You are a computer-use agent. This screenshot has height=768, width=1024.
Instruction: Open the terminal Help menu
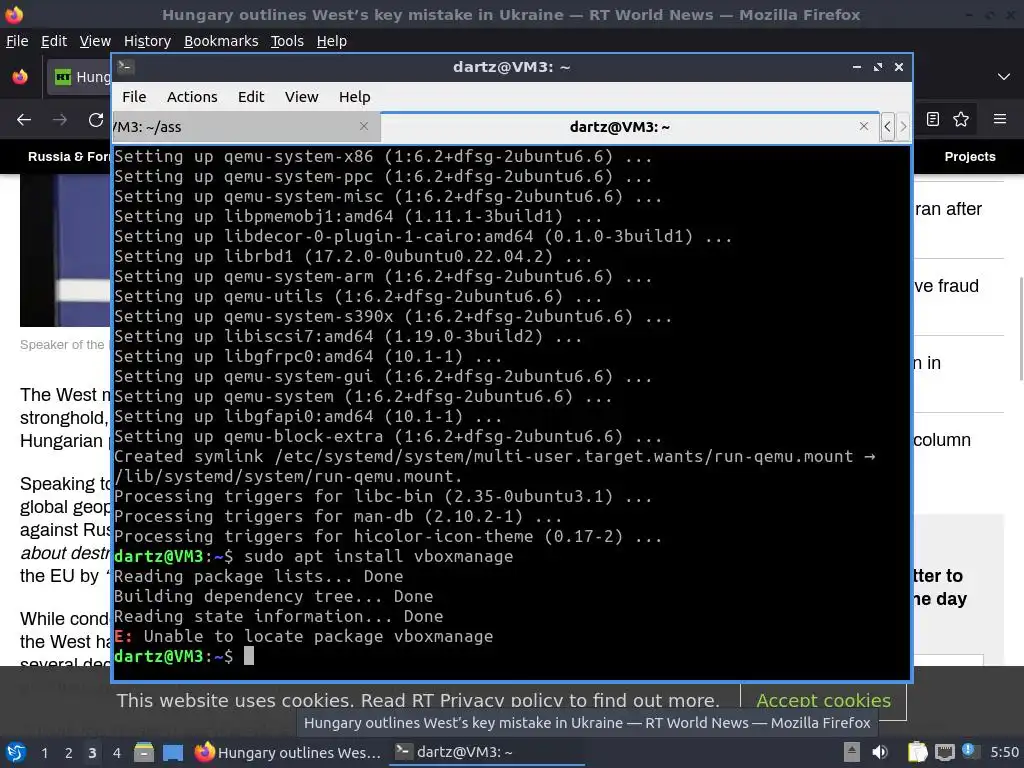click(x=354, y=97)
